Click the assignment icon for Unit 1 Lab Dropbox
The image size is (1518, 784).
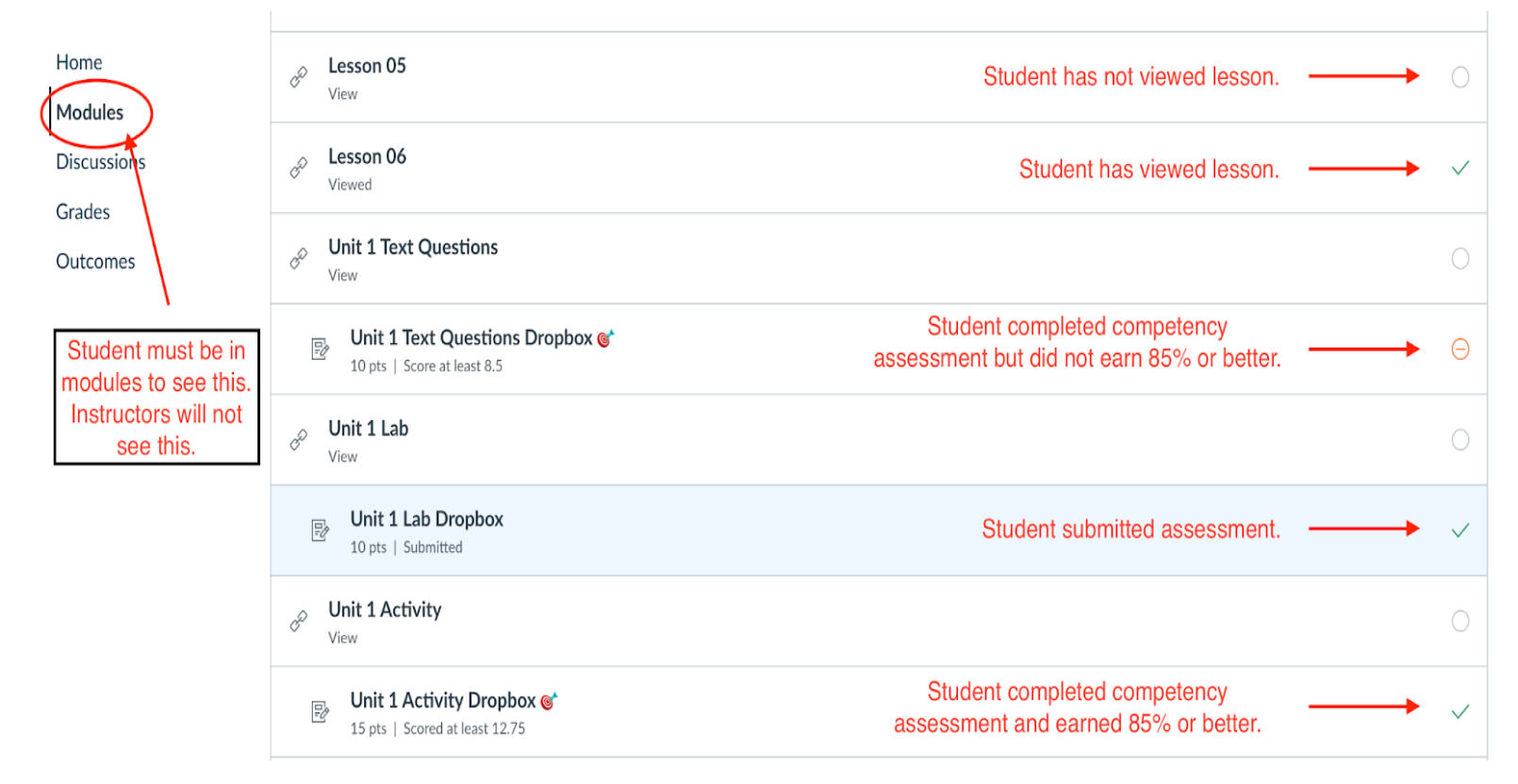point(321,531)
